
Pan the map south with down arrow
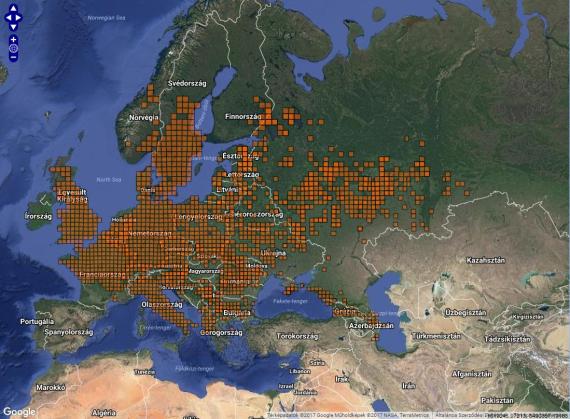click(13, 27)
